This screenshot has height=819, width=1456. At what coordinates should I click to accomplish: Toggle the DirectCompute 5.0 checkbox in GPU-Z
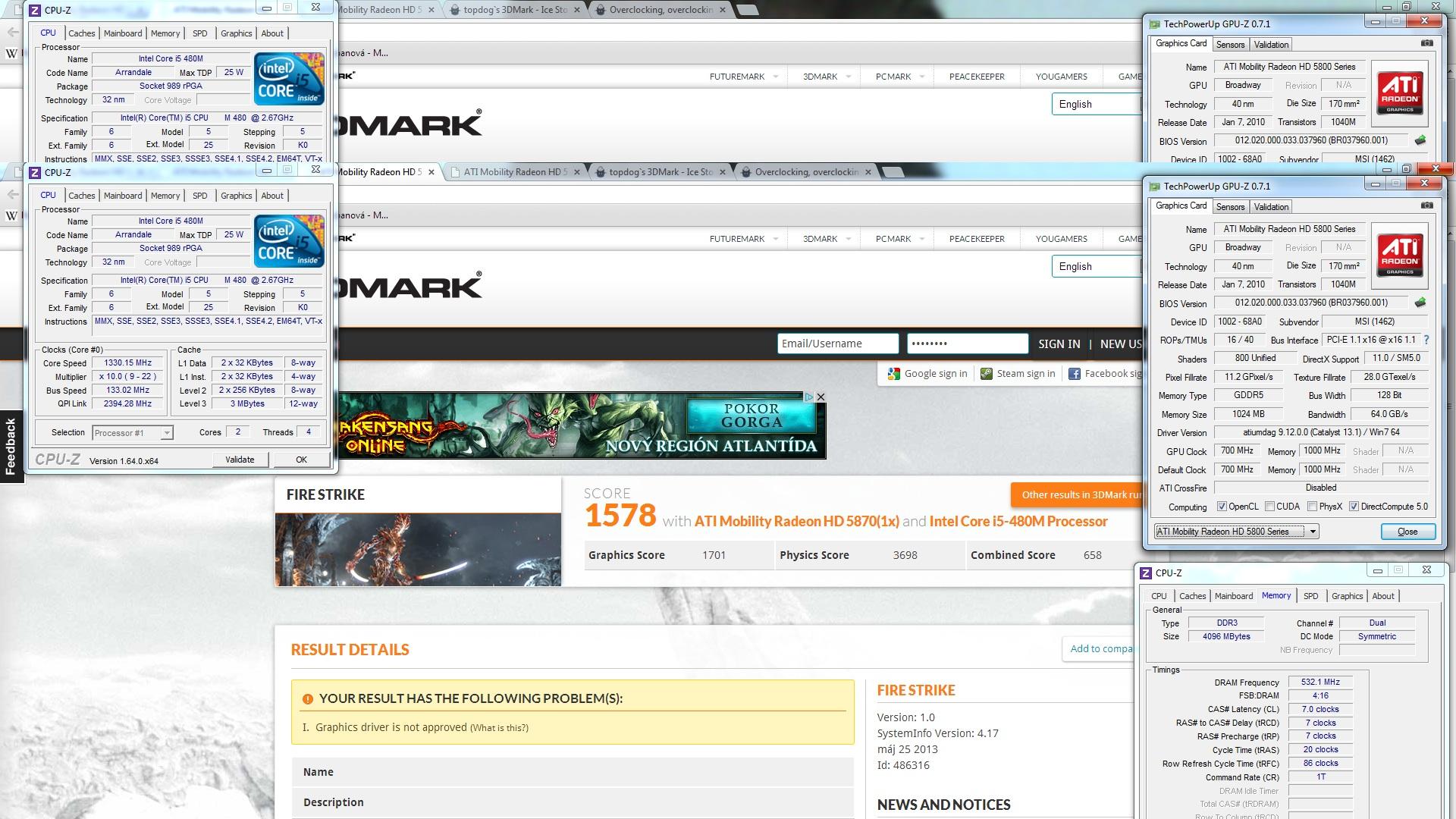pos(1354,507)
